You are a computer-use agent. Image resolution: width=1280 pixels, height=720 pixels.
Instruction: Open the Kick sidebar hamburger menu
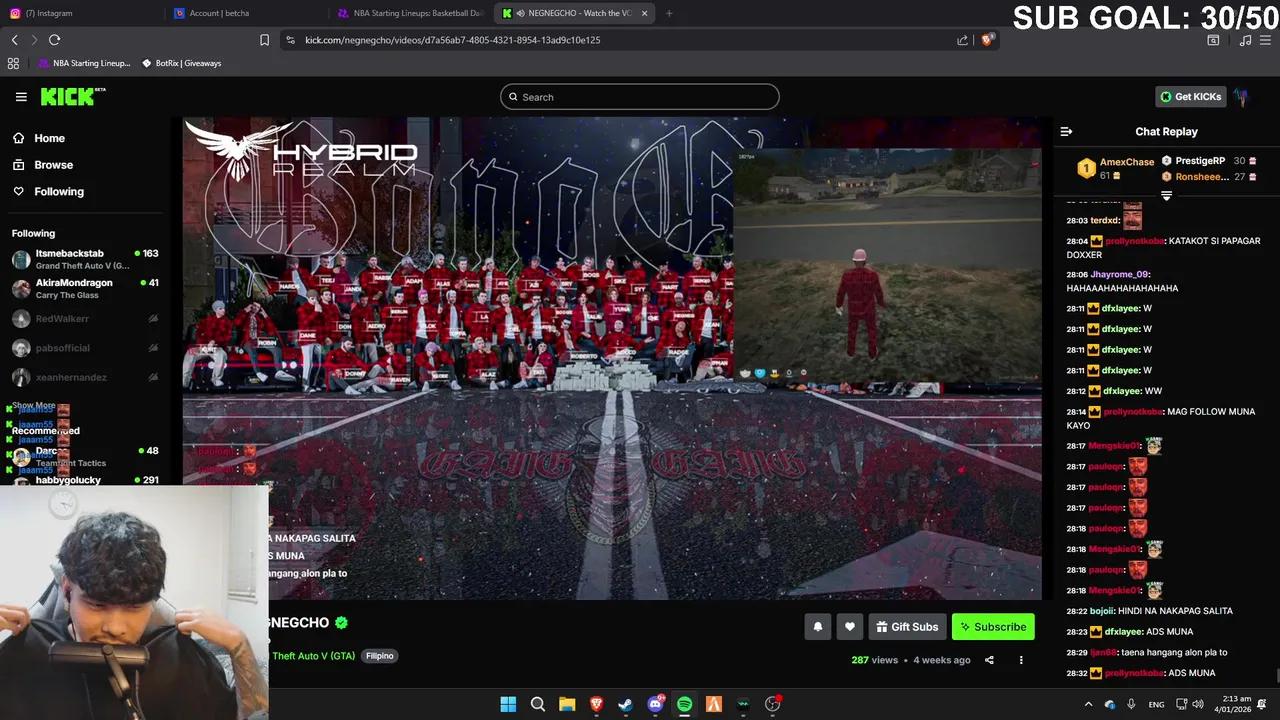click(x=21, y=97)
